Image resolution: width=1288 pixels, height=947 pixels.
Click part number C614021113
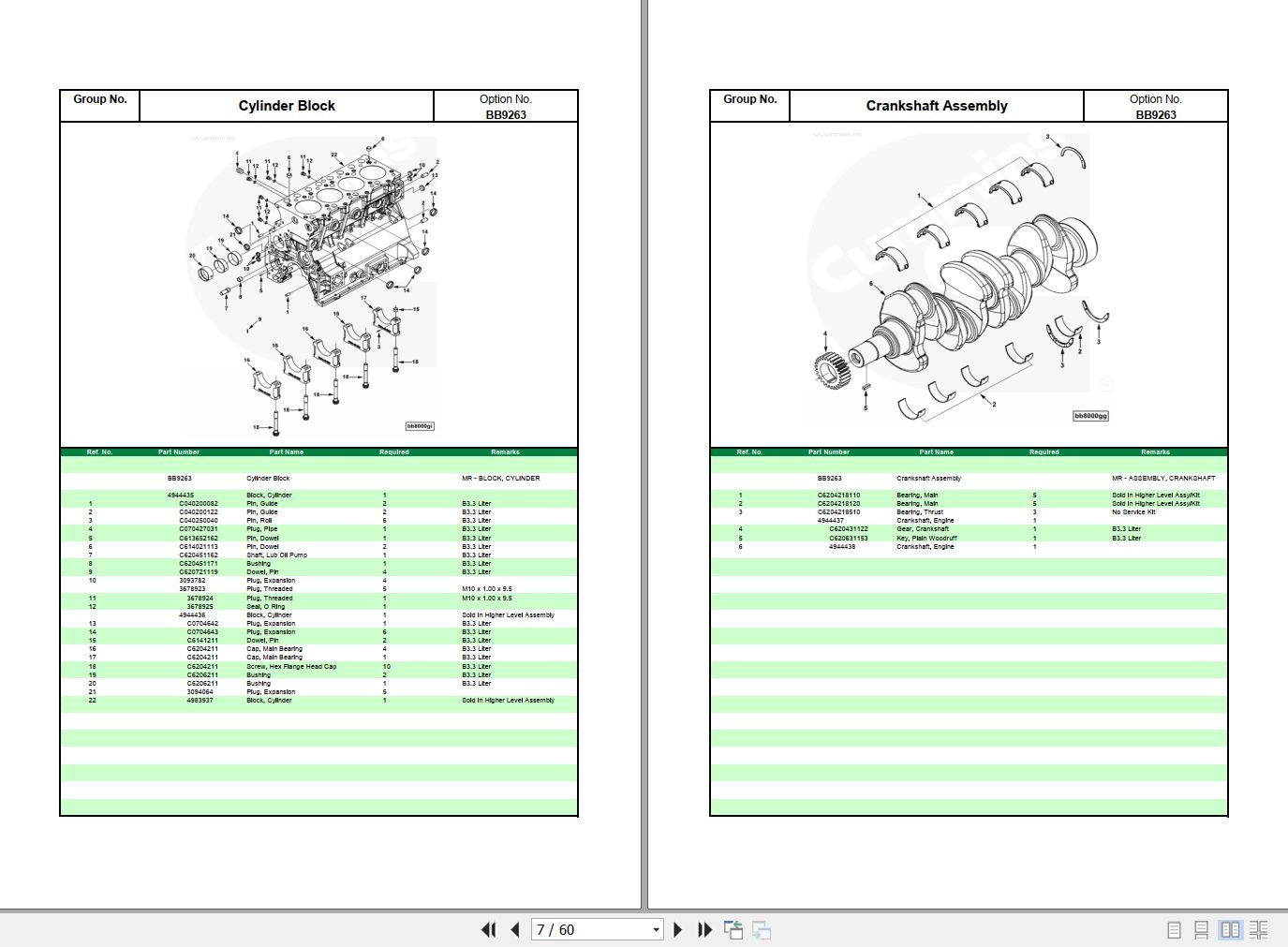(x=199, y=547)
